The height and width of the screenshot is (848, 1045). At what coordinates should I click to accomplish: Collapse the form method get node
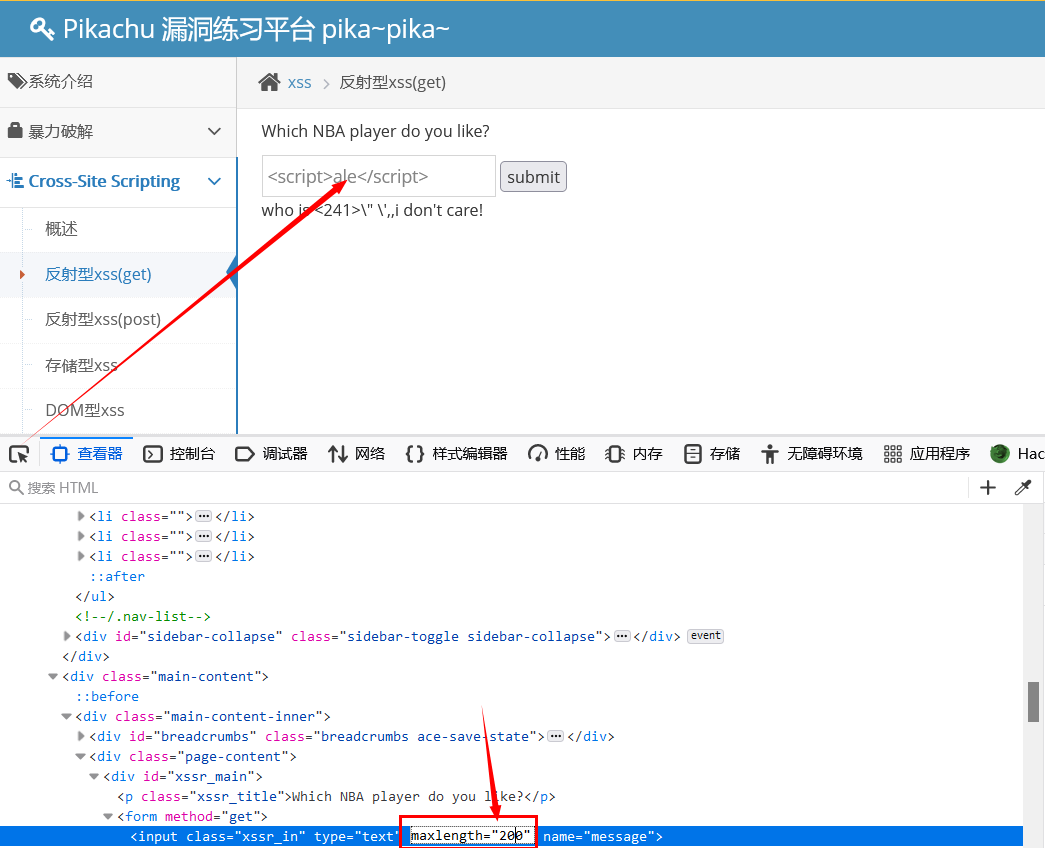coord(109,816)
